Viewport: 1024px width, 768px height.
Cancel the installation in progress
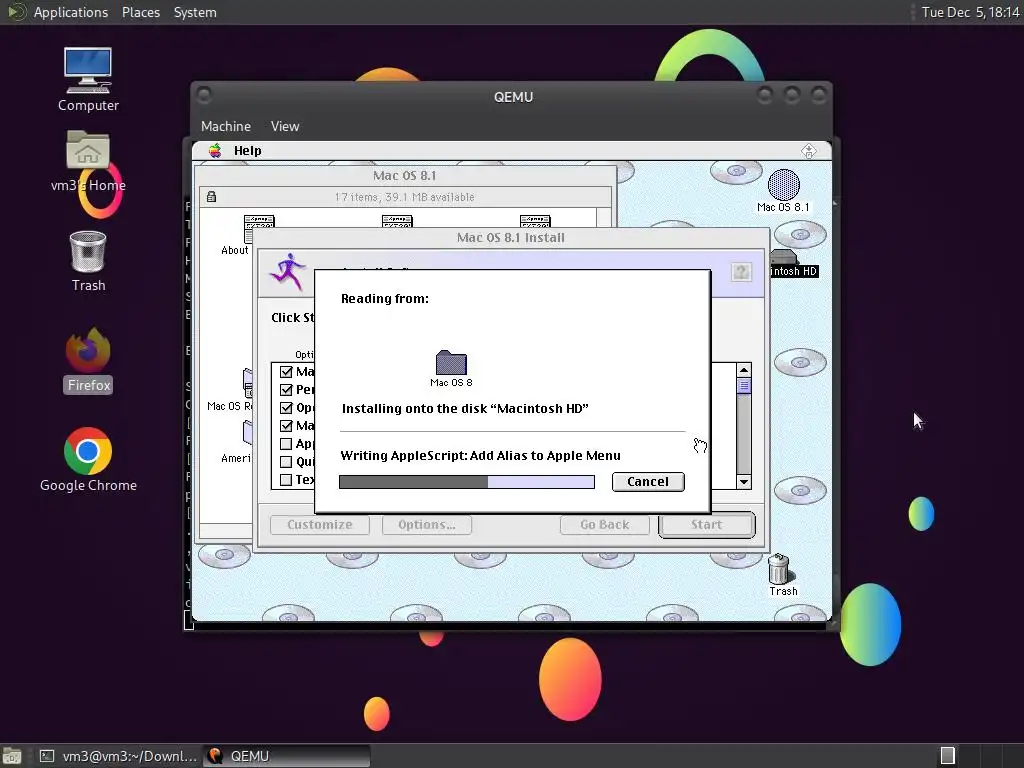[648, 481]
